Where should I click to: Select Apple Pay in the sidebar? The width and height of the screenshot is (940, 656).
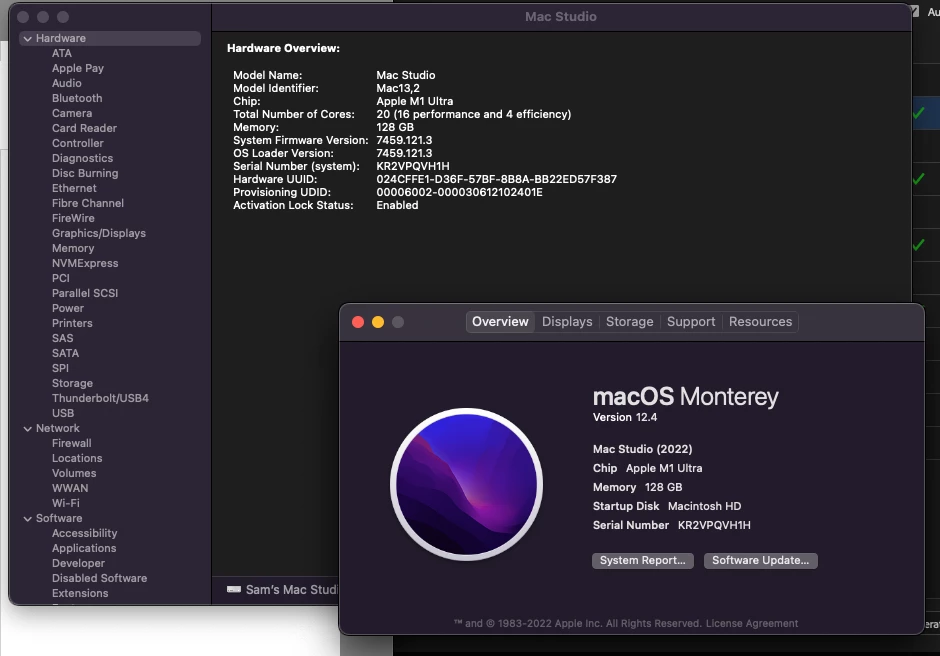click(x=78, y=68)
